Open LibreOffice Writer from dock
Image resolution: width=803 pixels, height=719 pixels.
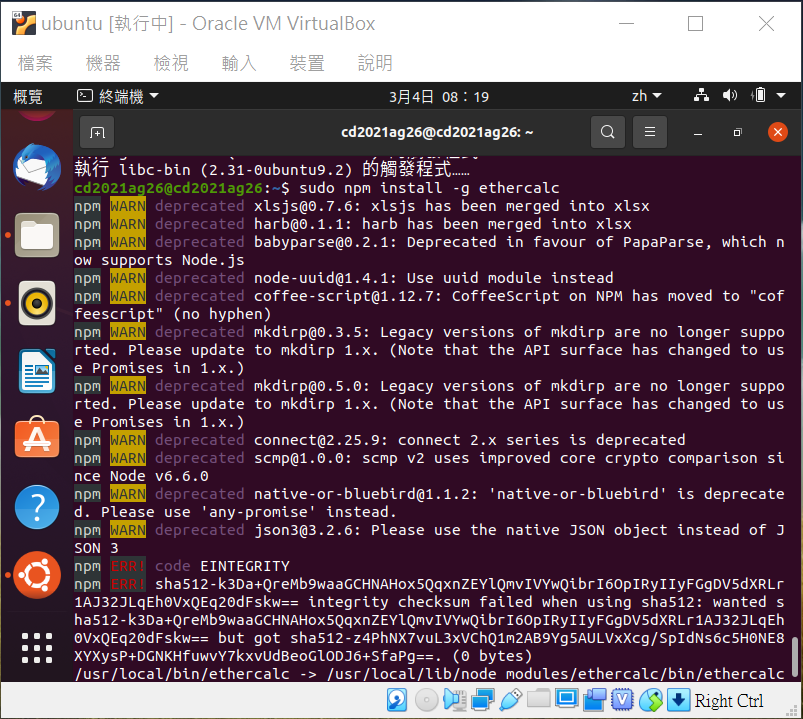[37, 371]
